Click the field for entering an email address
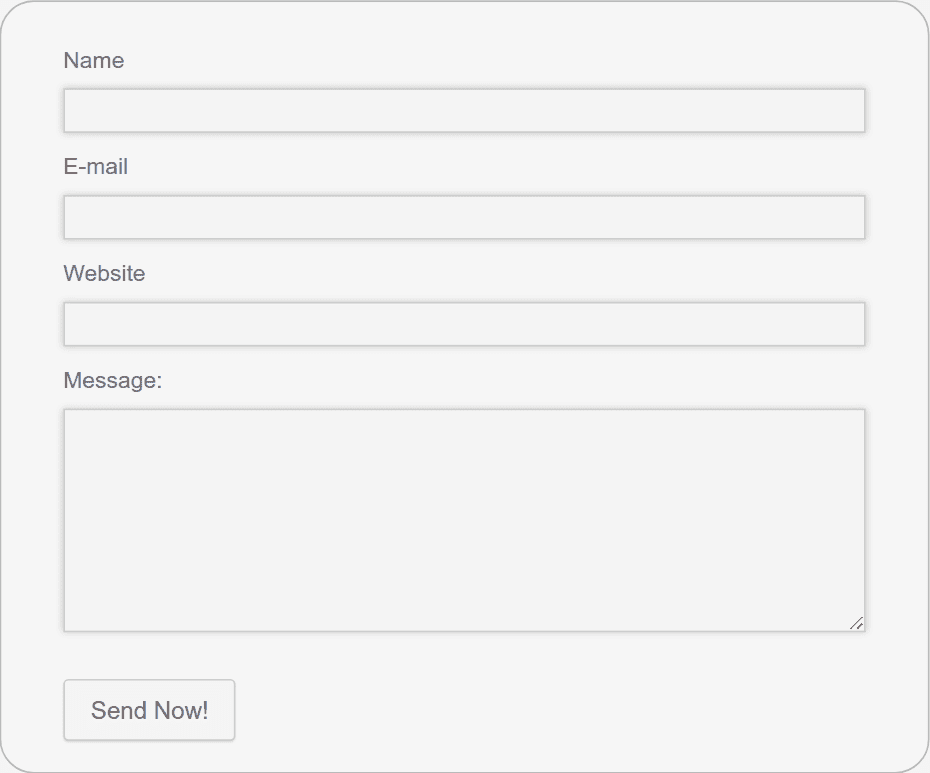The width and height of the screenshot is (930, 773). pyautogui.click(x=464, y=217)
